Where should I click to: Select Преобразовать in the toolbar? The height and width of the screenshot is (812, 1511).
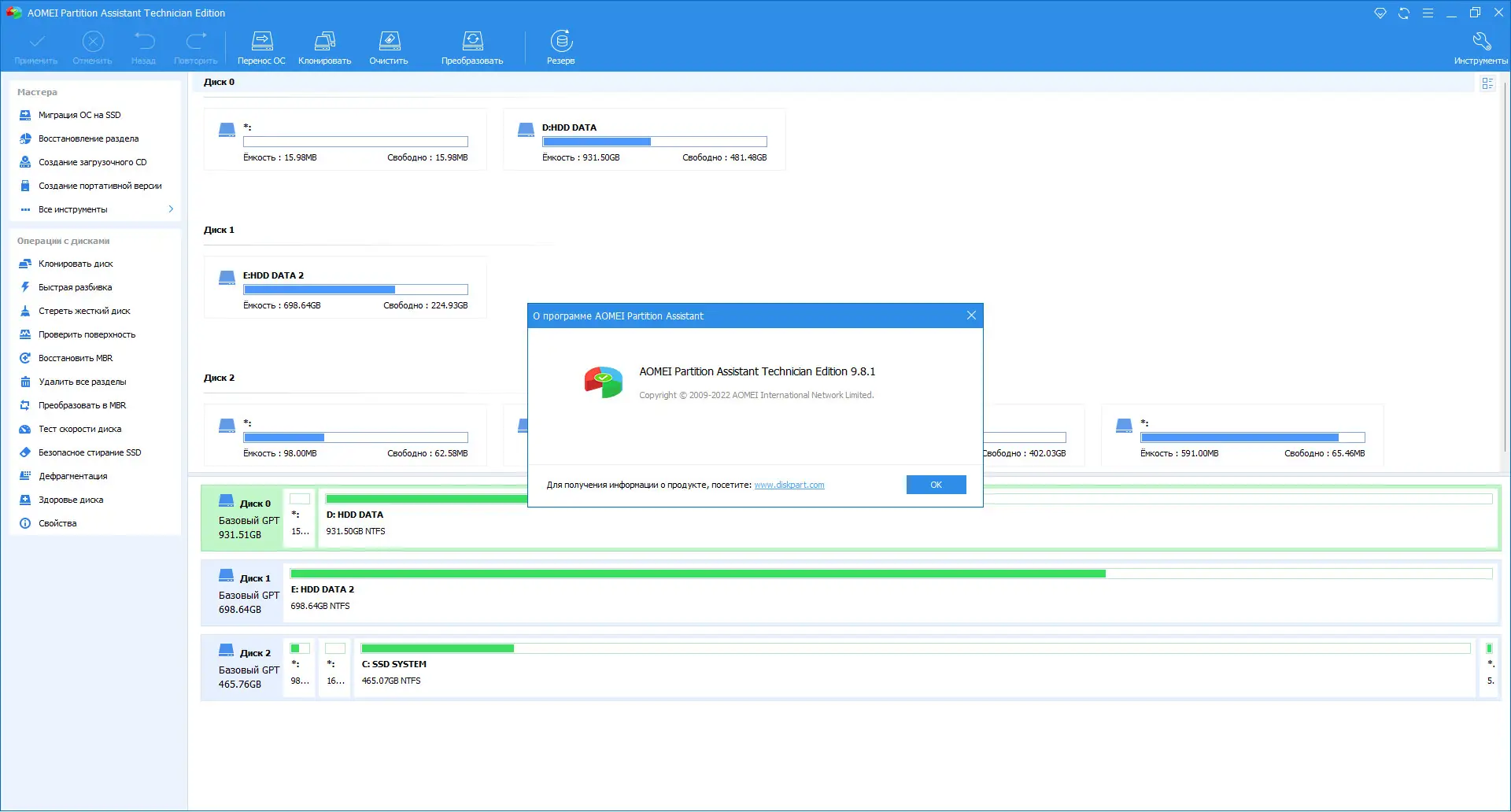pyautogui.click(x=471, y=47)
